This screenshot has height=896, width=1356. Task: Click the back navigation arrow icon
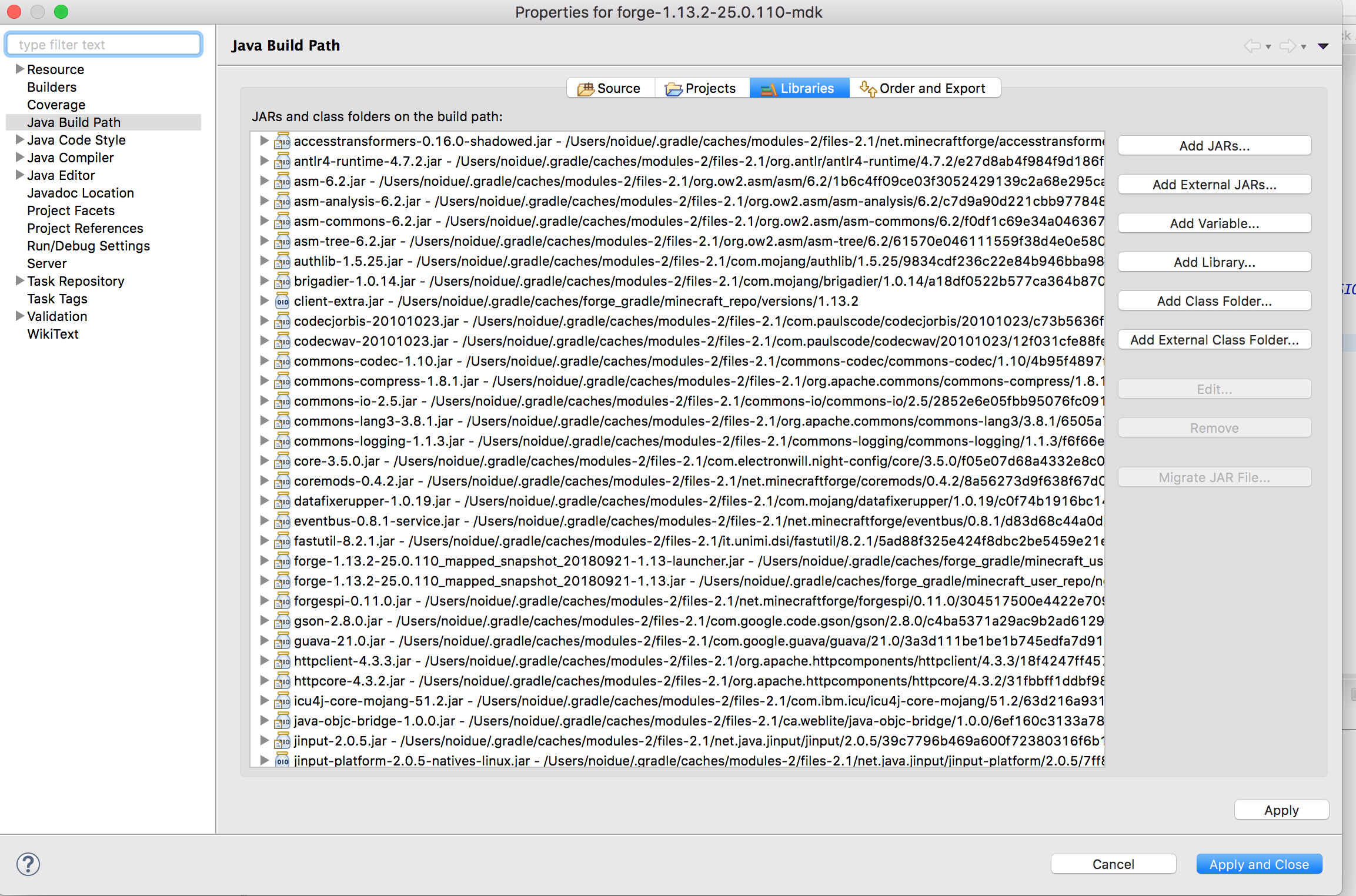(1252, 46)
